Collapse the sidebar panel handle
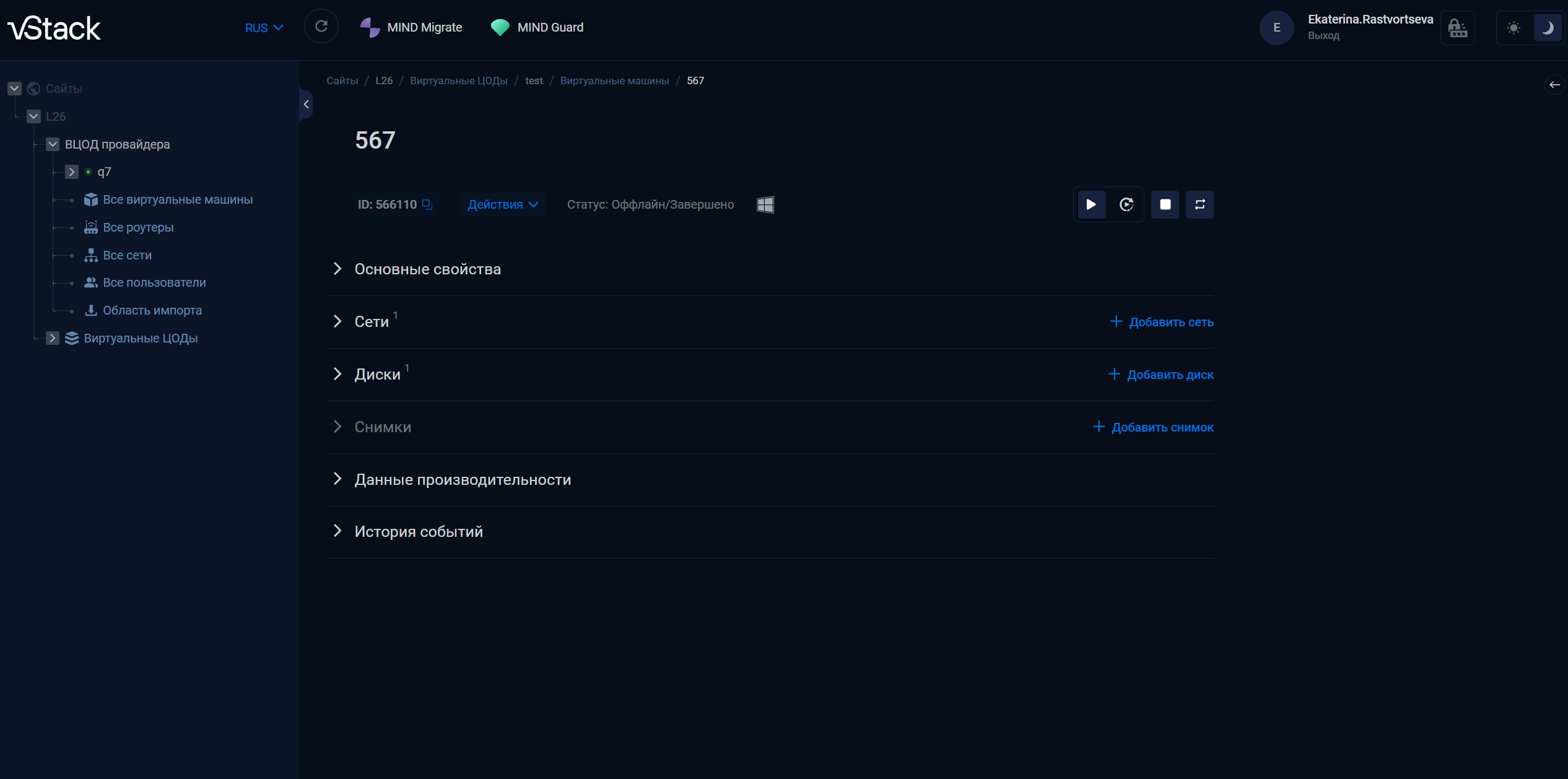The image size is (1568, 779). (x=306, y=104)
